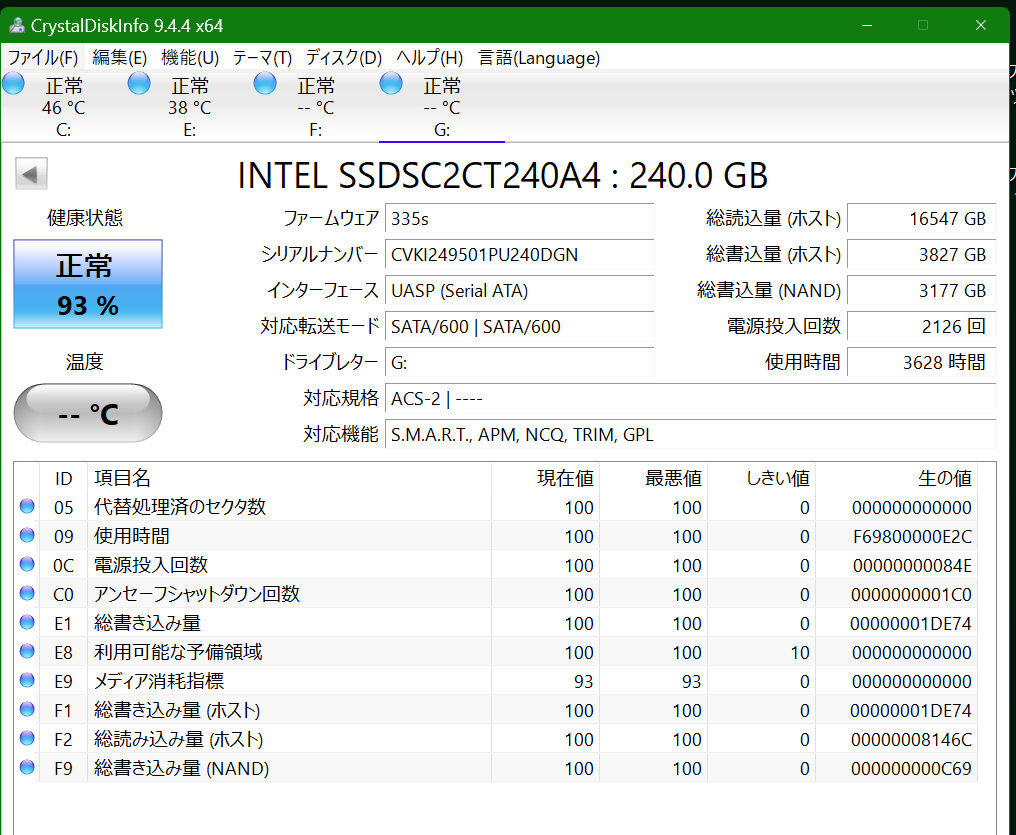Click the previous disk arrow button

(31, 175)
